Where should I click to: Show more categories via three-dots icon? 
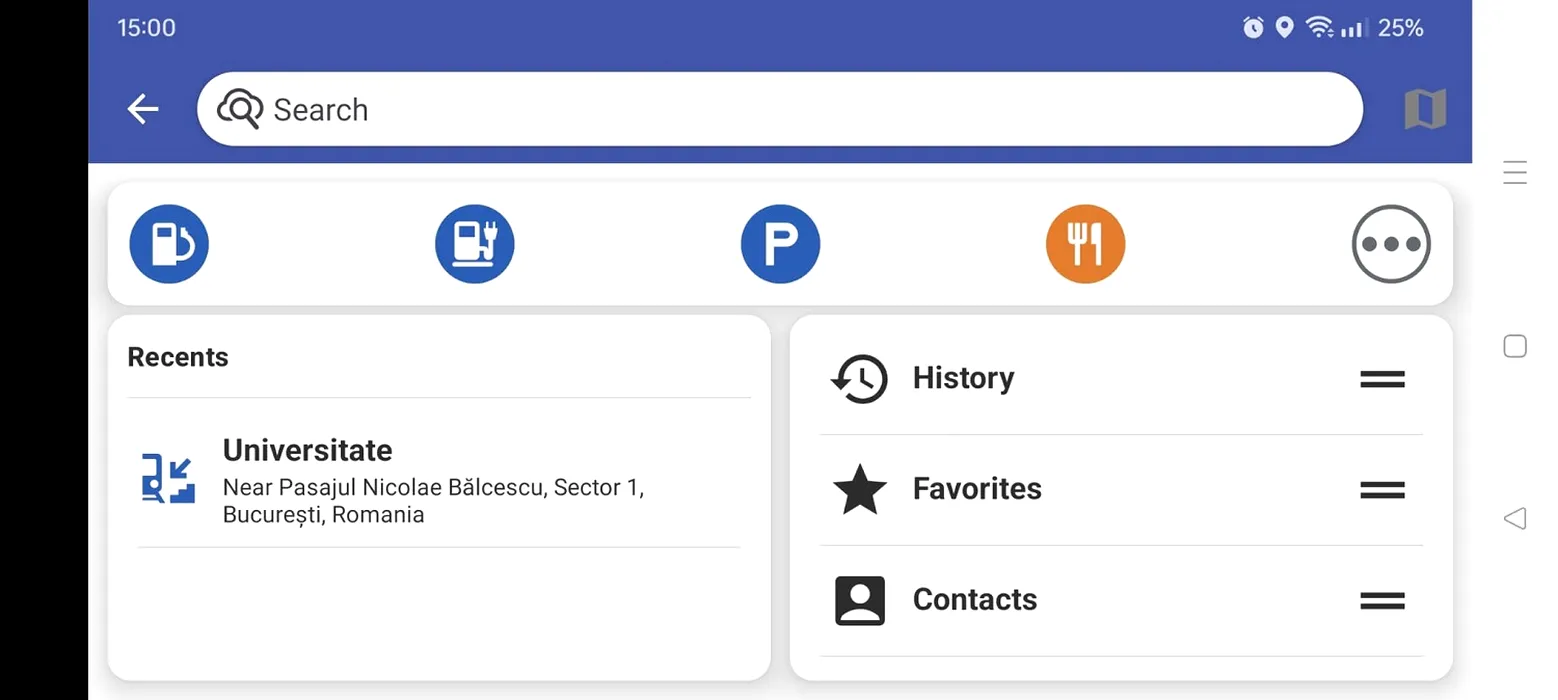(x=1391, y=244)
